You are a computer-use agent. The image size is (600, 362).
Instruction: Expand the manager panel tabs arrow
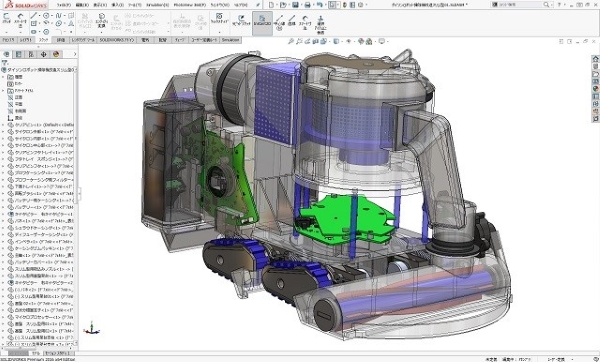tap(75, 54)
